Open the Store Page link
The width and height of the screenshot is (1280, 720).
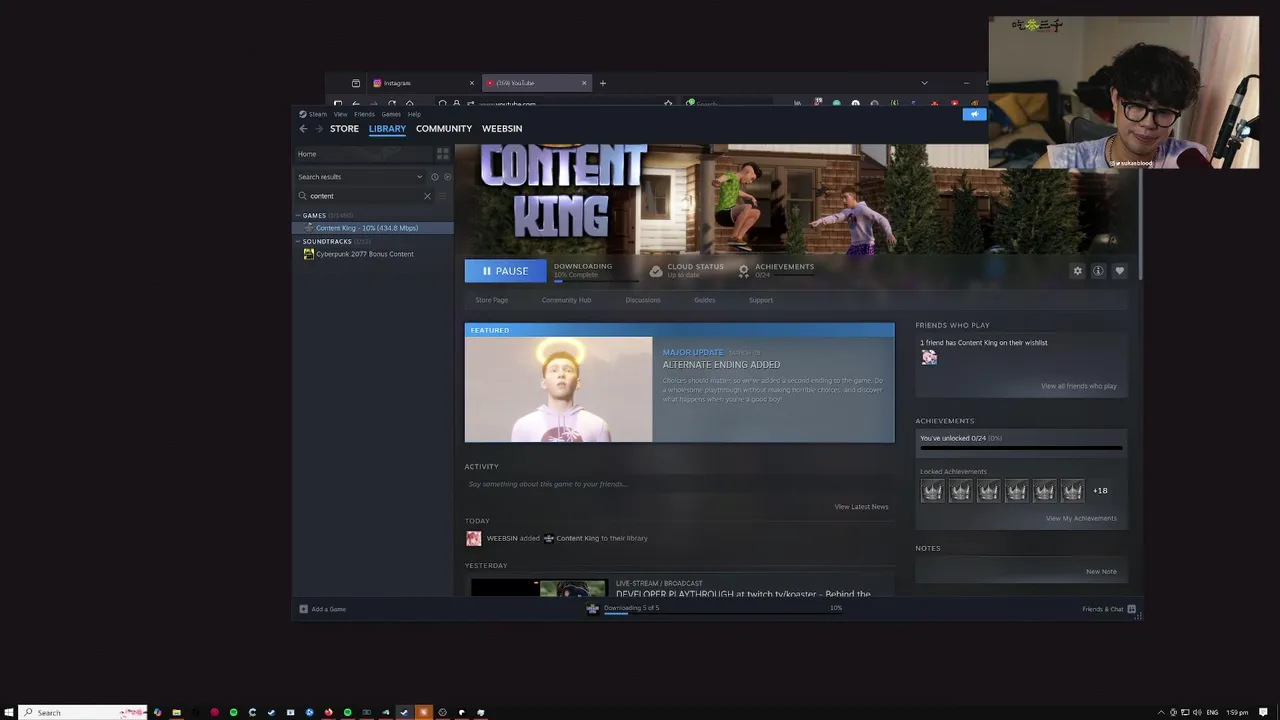point(492,300)
